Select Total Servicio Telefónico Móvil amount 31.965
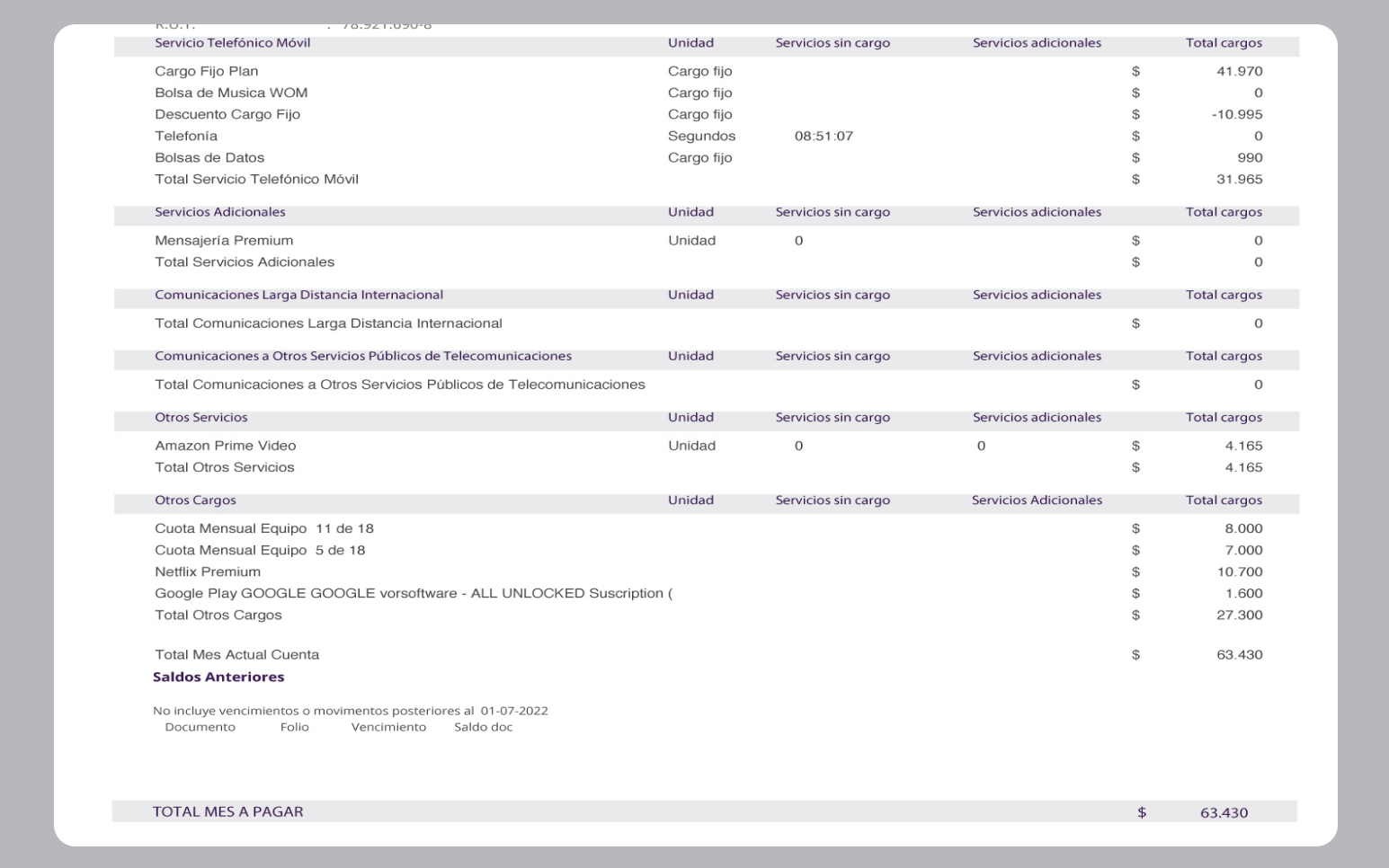Viewport: 1389px width, 868px height. [1239, 179]
